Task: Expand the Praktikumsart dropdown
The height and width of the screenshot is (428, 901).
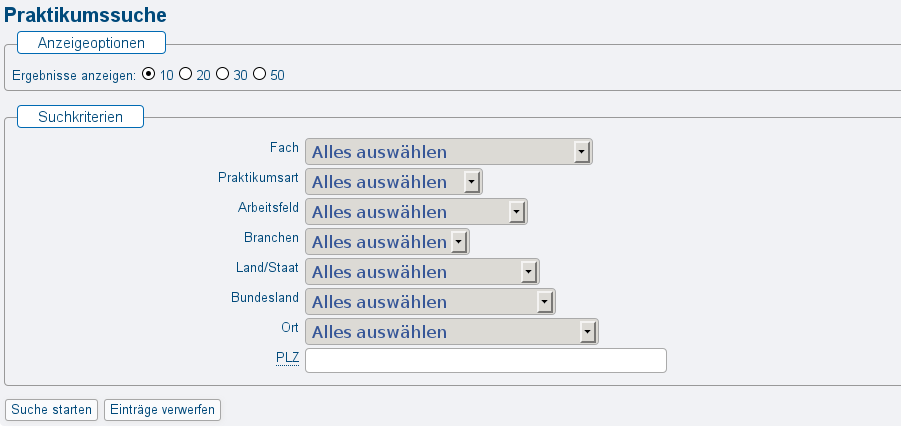Action: click(393, 182)
